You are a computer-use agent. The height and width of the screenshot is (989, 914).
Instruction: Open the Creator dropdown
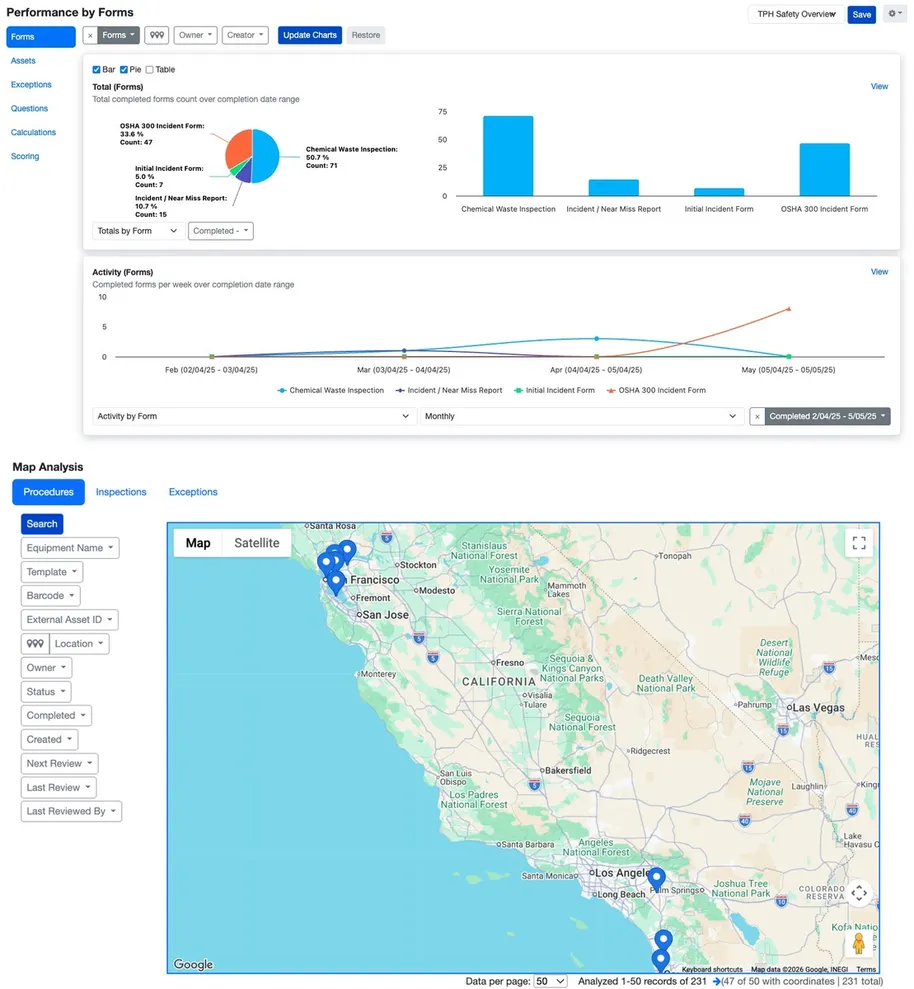pos(245,35)
